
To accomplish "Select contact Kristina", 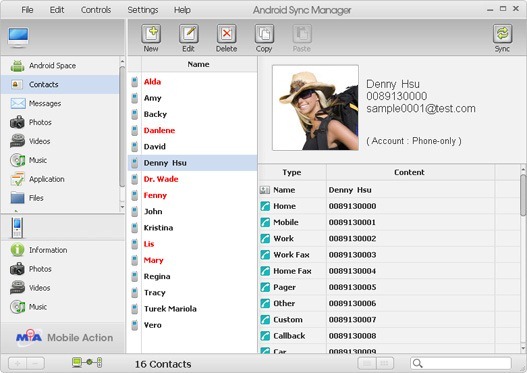I will coord(192,228).
